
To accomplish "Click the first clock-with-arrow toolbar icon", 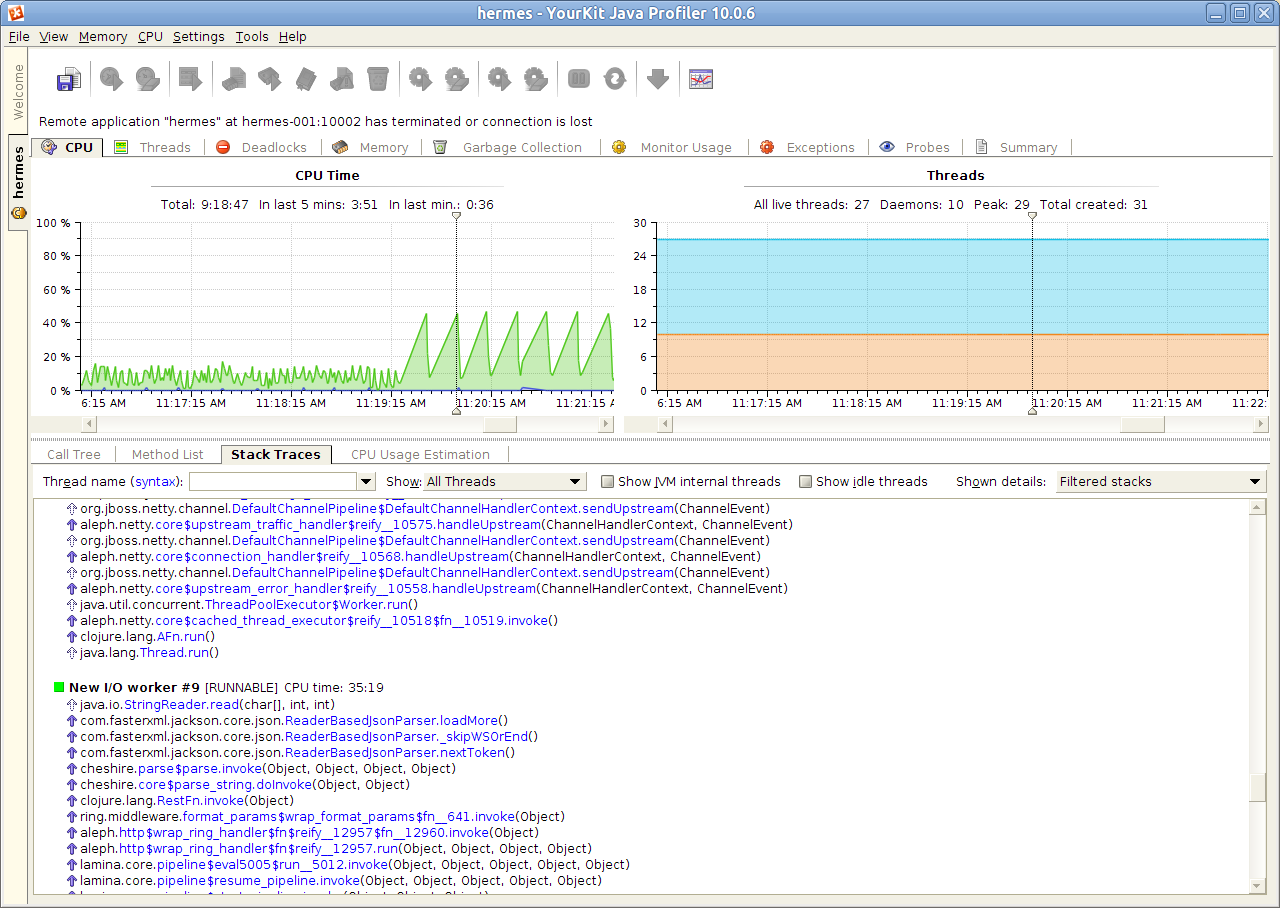I will 111,79.
